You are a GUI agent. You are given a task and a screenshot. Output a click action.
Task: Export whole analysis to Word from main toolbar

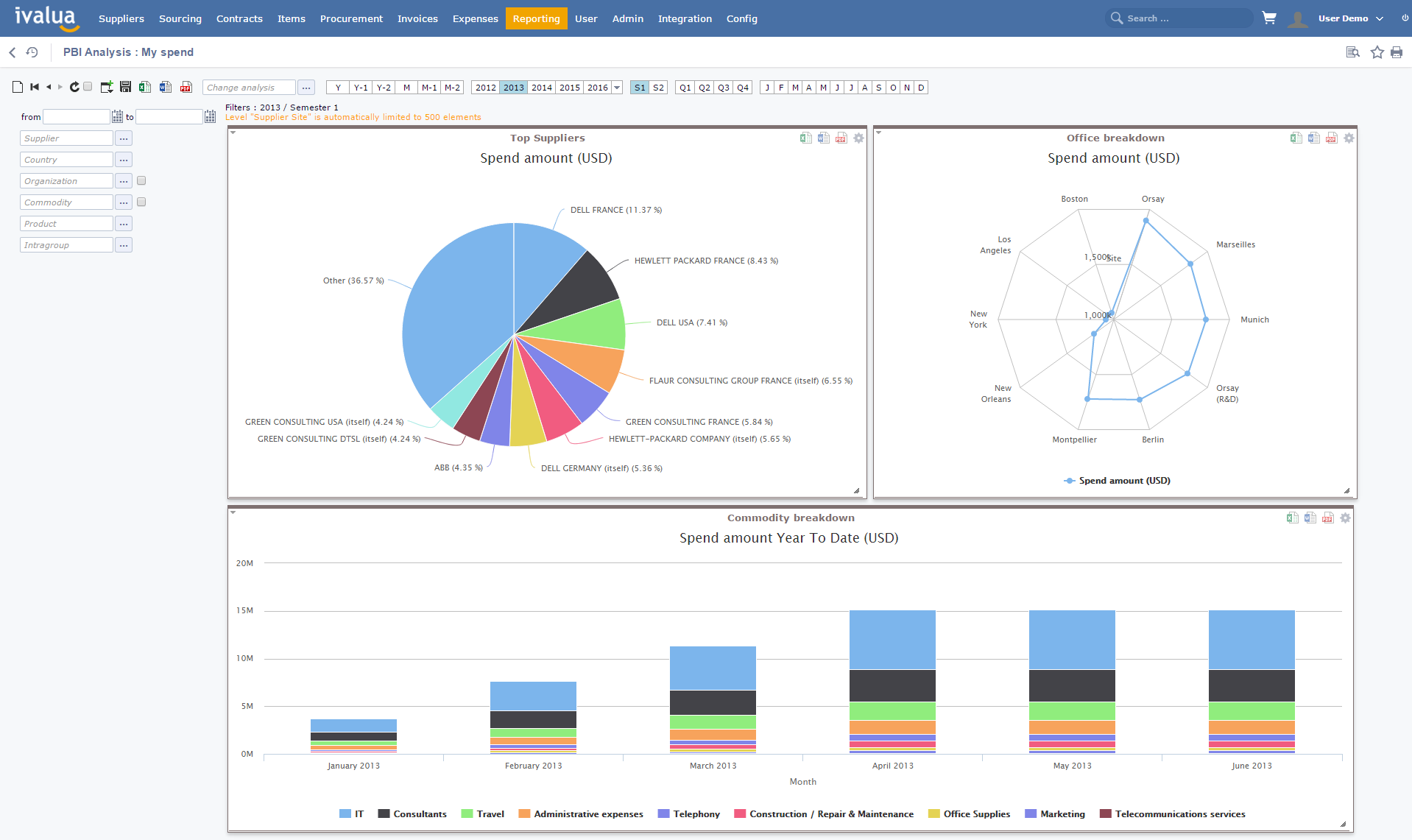pos(166,87)
